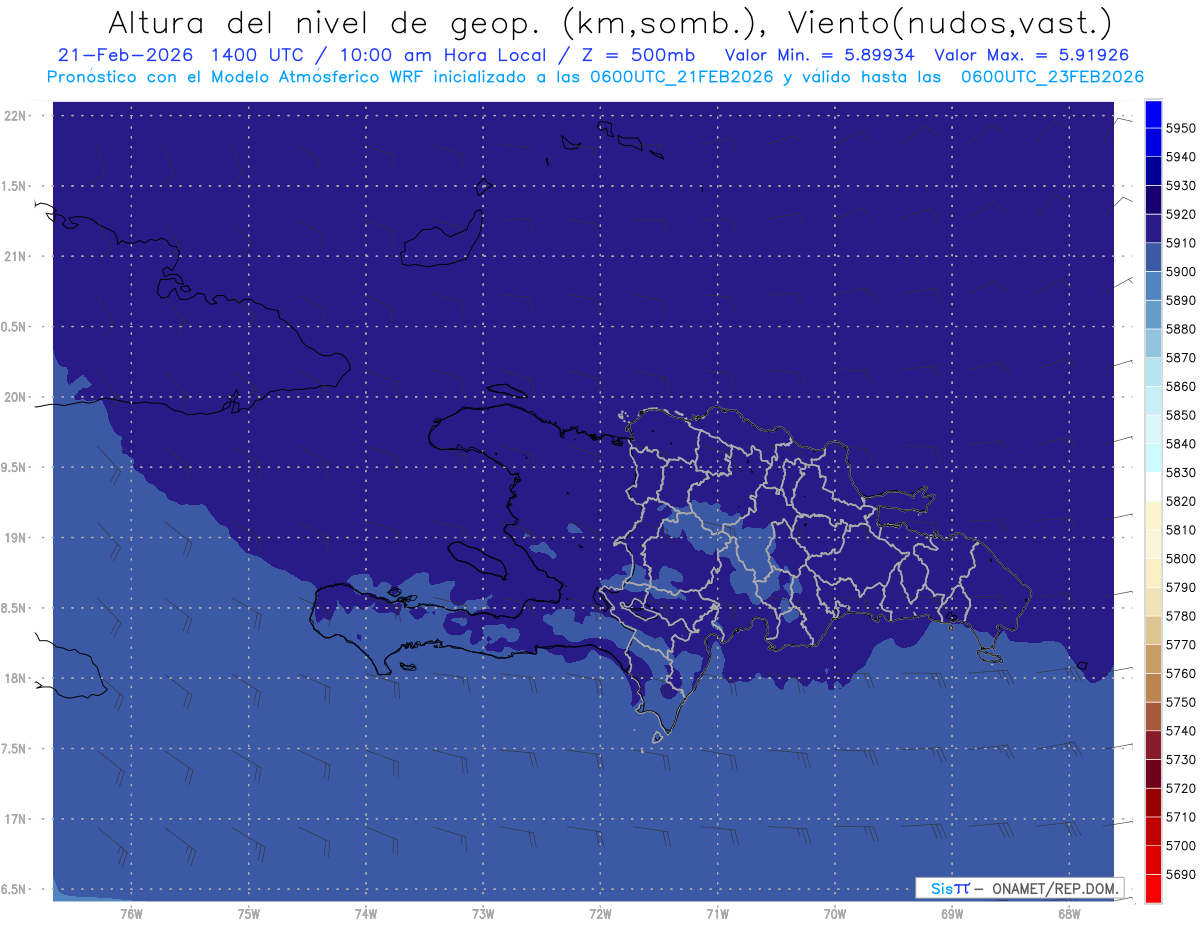Click the '20N' latitude label
This screenshot has width=1200, height=927.
tap(15, 397)
